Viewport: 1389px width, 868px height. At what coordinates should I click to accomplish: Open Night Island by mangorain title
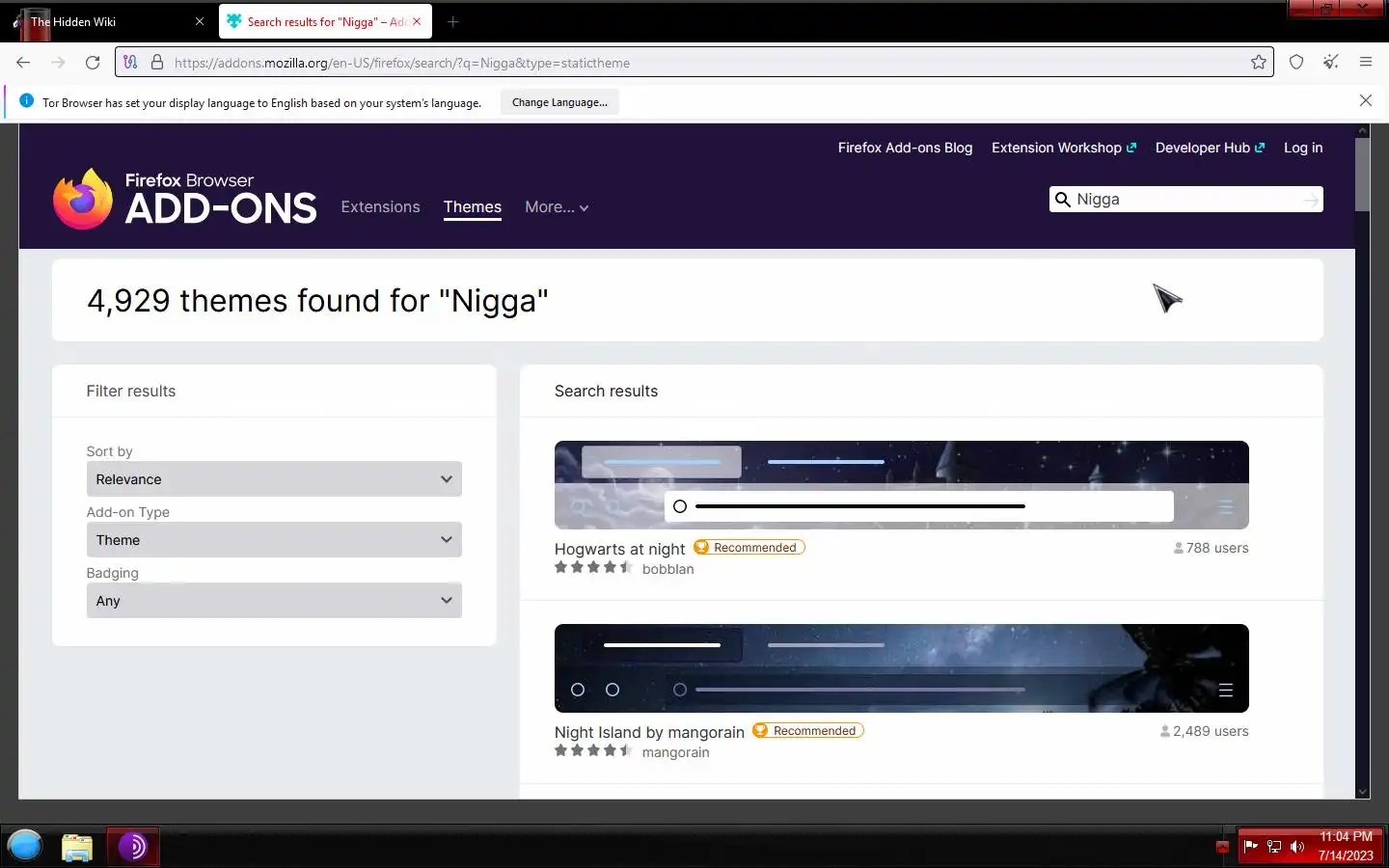649,732
